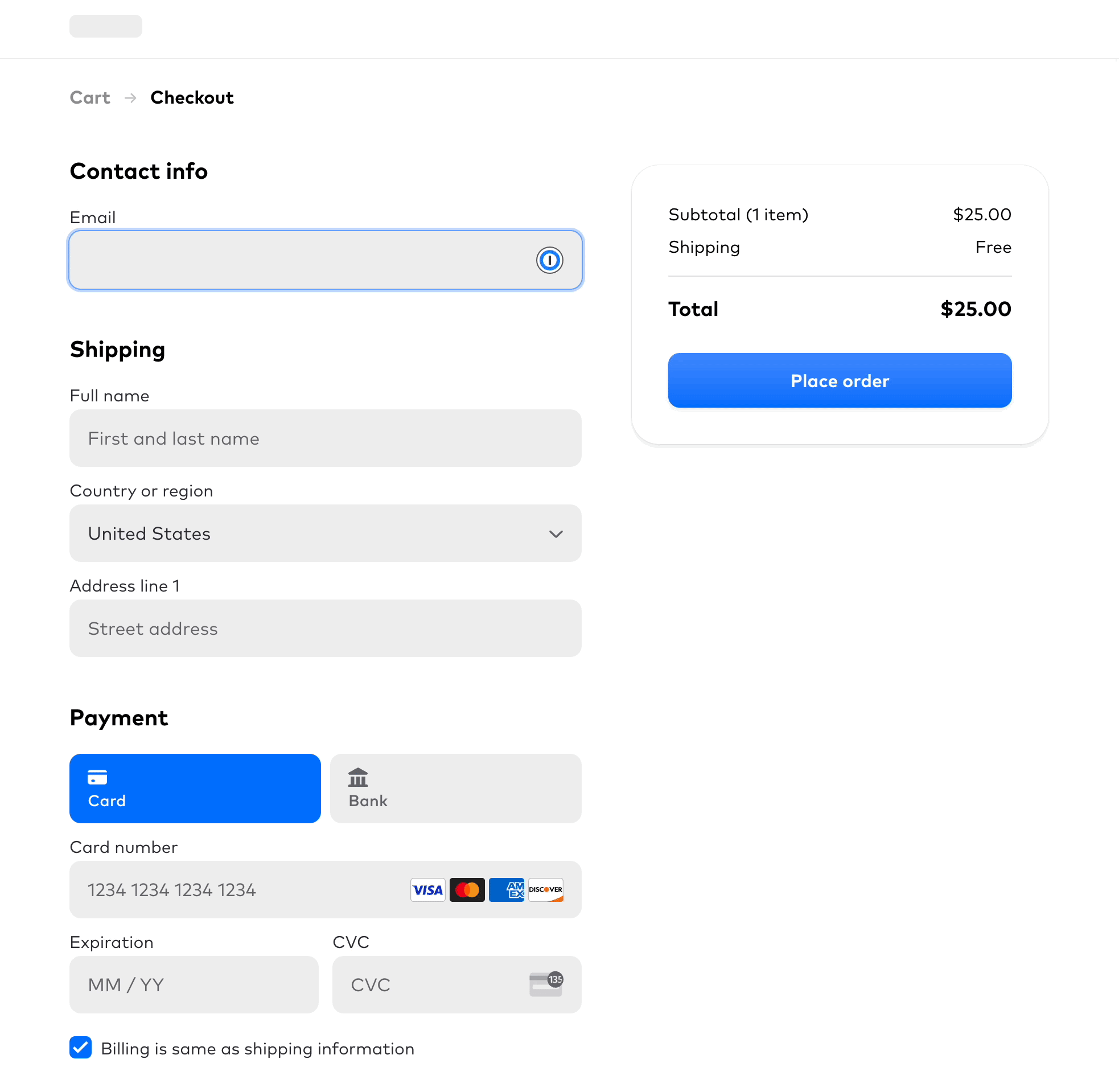Click the Expiration label
1119x1092 pixels.
click(x=111, y=942)
